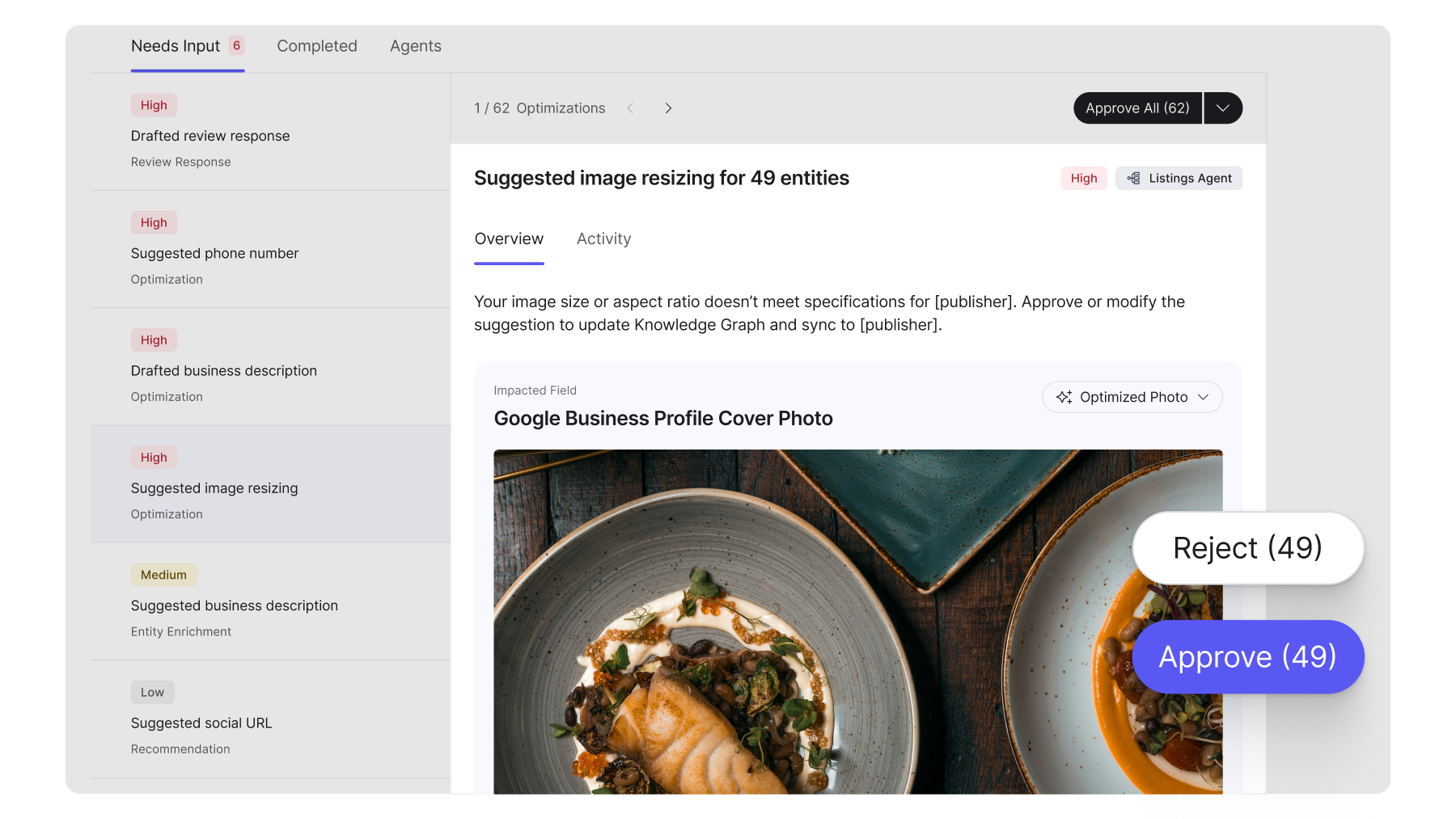Click the Reject (49) button
1456x819 pixels.
[x=1247, y=548]
